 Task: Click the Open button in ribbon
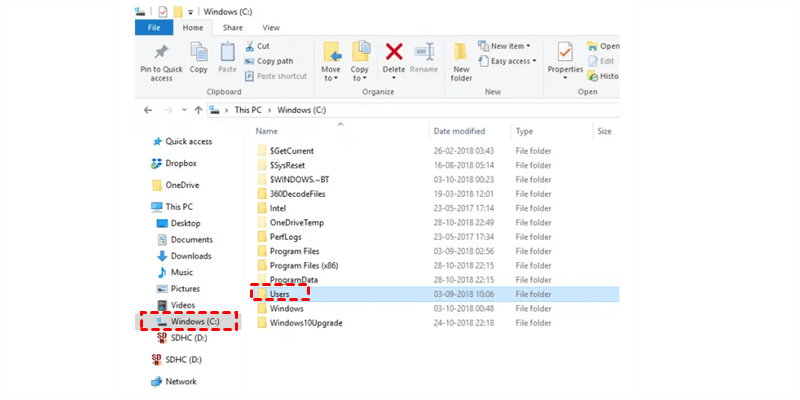[603, 46]
